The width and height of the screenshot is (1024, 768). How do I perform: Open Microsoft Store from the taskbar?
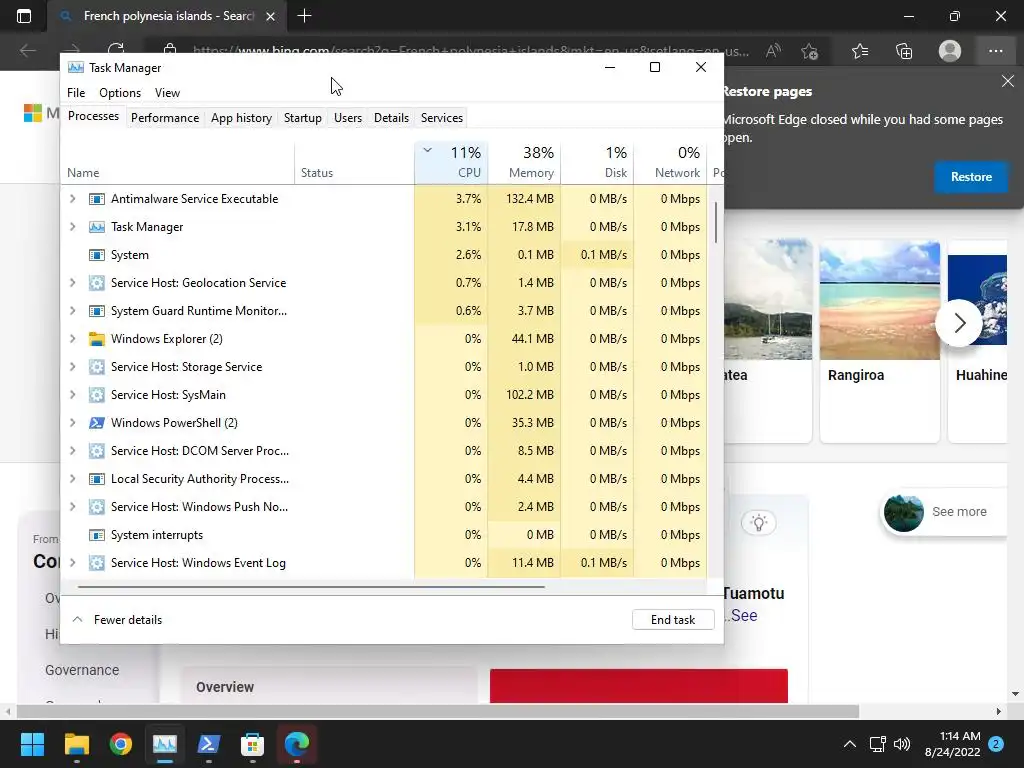pos(253,744)
